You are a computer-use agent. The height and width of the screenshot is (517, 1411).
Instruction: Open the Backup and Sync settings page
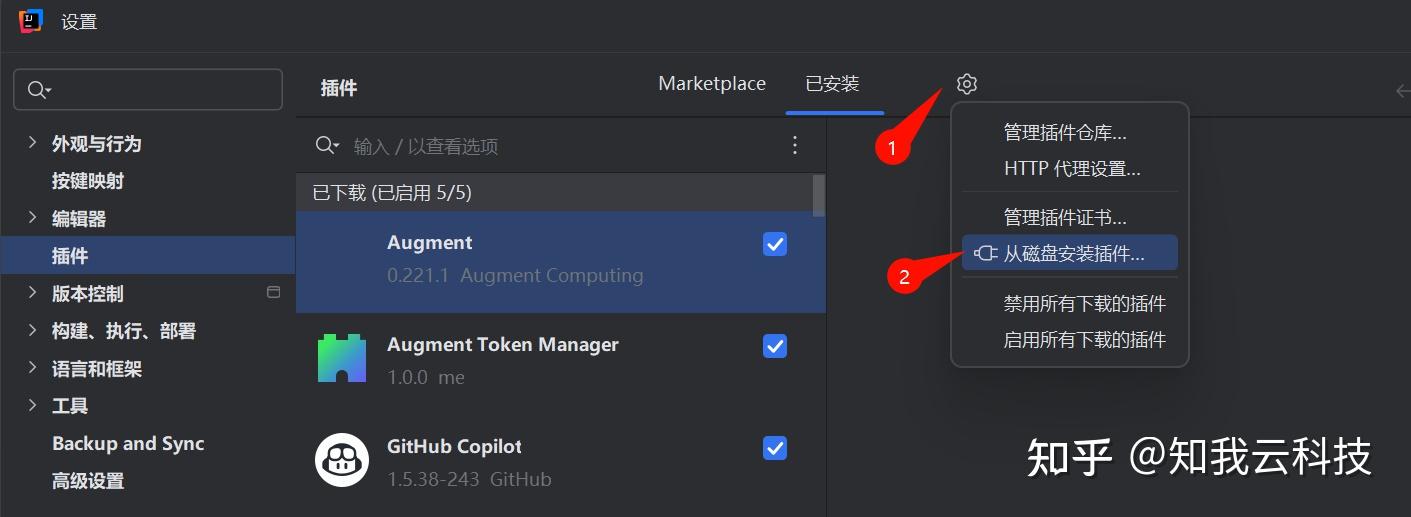[128, 444]
